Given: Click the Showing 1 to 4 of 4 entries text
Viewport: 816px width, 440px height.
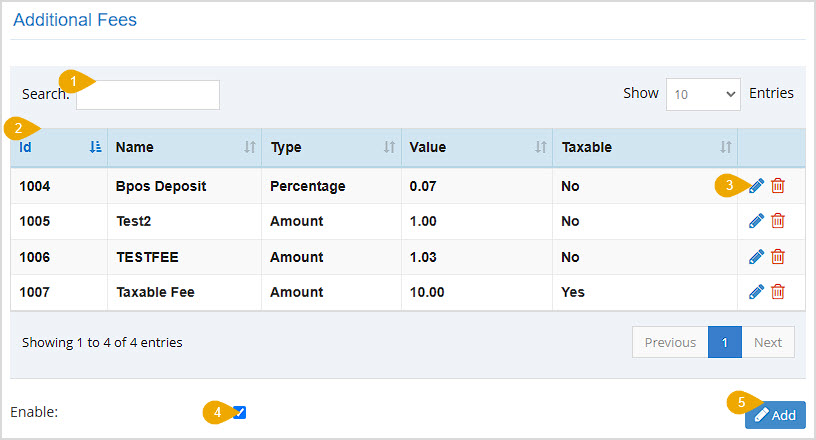Looking at the screenshot, I should pyautogui.click(x=102, y=343).
